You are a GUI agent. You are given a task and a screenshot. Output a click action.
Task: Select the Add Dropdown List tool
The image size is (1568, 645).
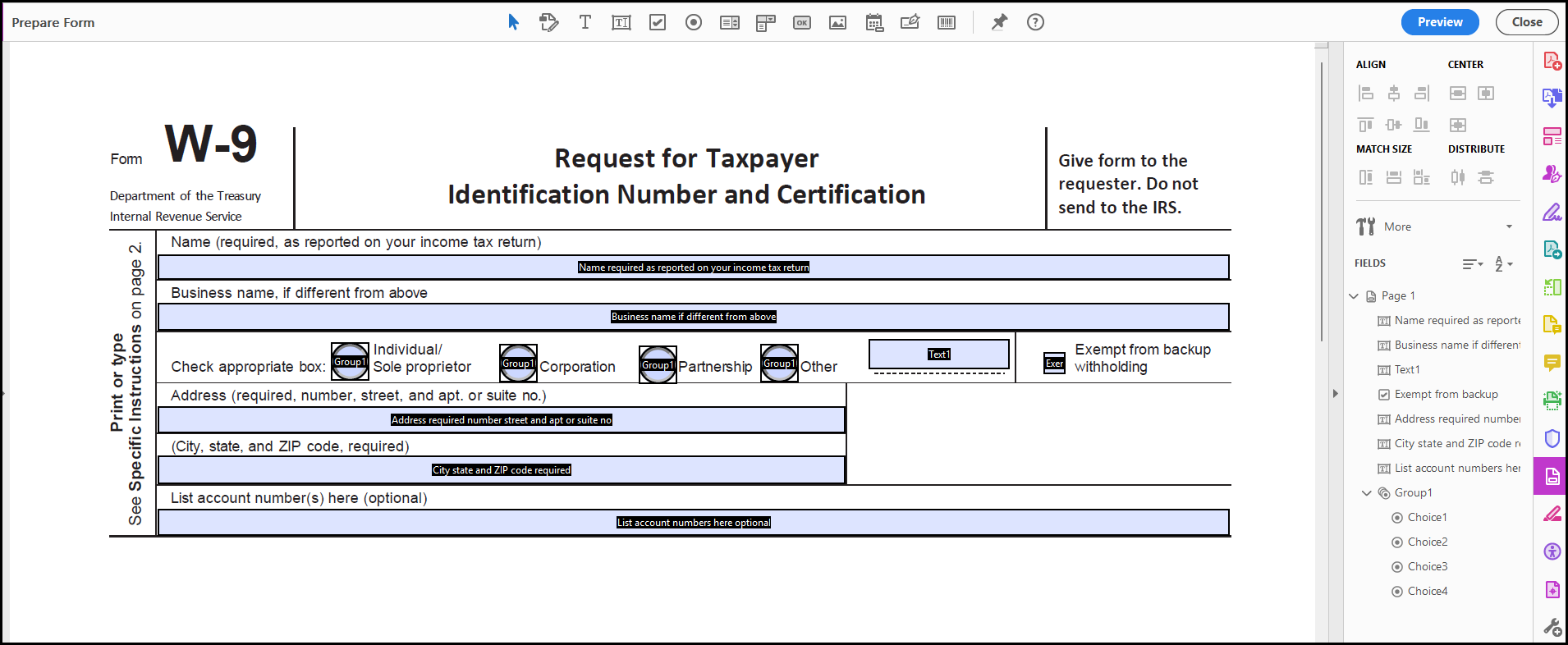tap(766, 22)
